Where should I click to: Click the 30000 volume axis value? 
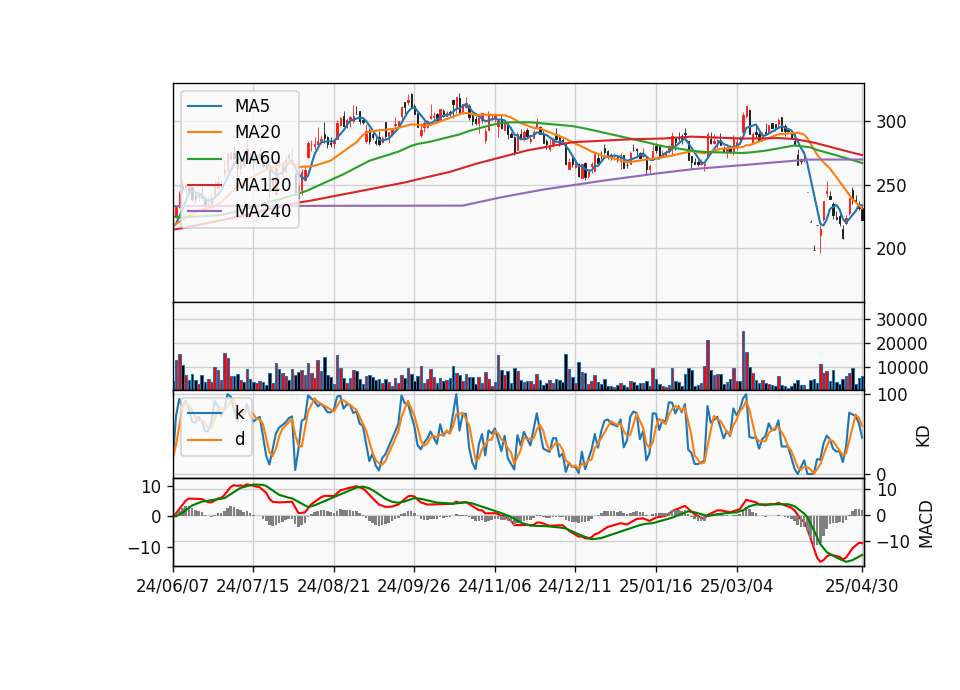902,320
